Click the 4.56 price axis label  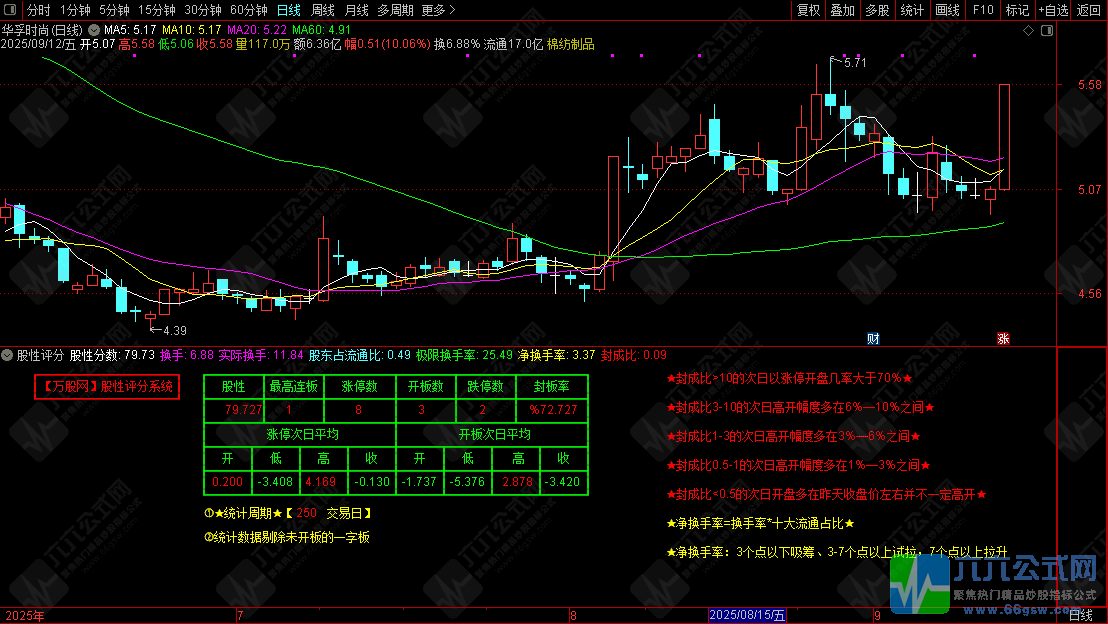click(1090, 293)
